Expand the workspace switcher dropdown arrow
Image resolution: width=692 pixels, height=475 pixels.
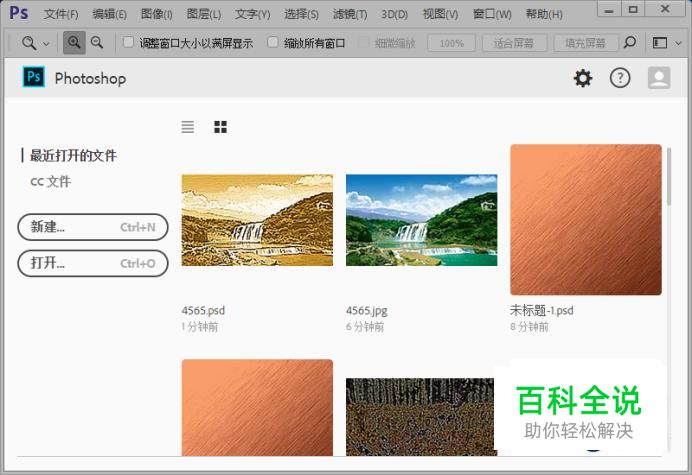(679, 43)
